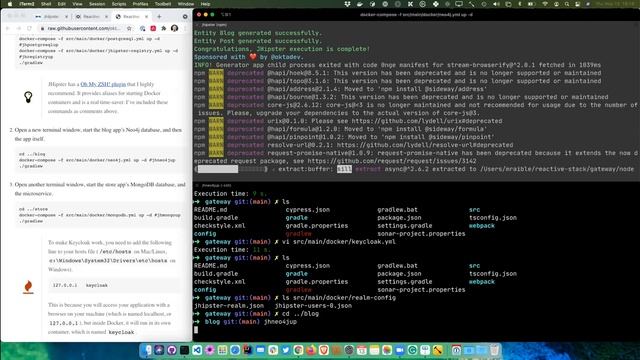Open the Shell menu
Screen dimensions: 640x360
(46, 4)
